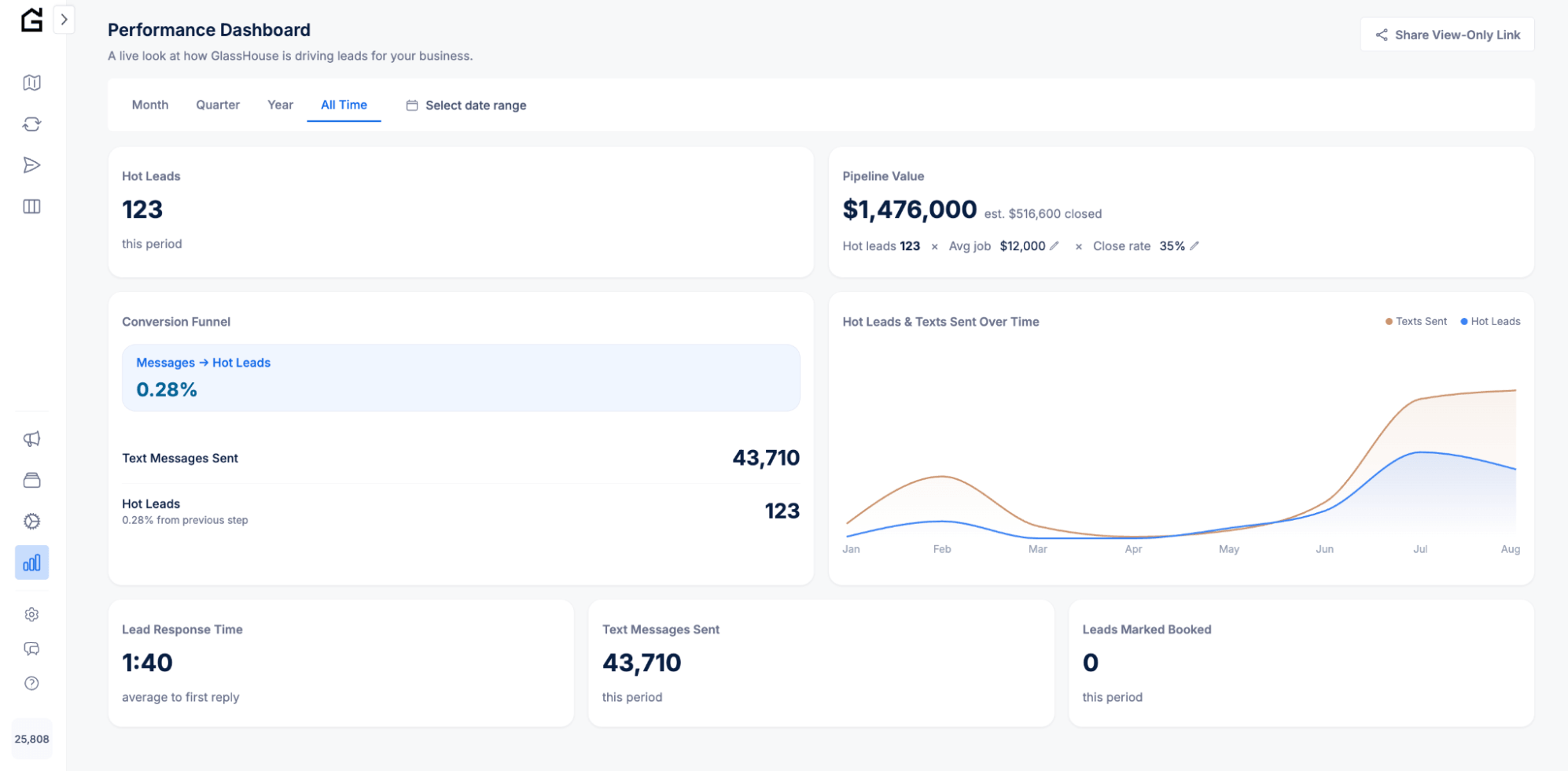
Task: Open the help question mark icon
Action: coord(32,684)
